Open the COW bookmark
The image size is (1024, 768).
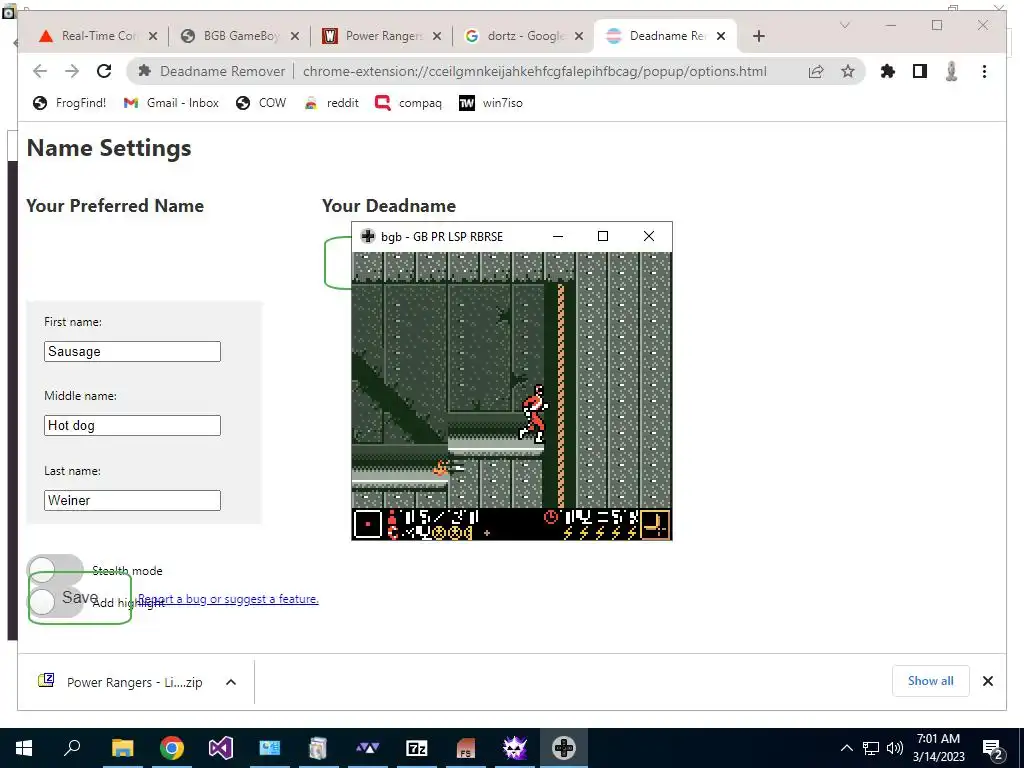(x=261, y=103)
